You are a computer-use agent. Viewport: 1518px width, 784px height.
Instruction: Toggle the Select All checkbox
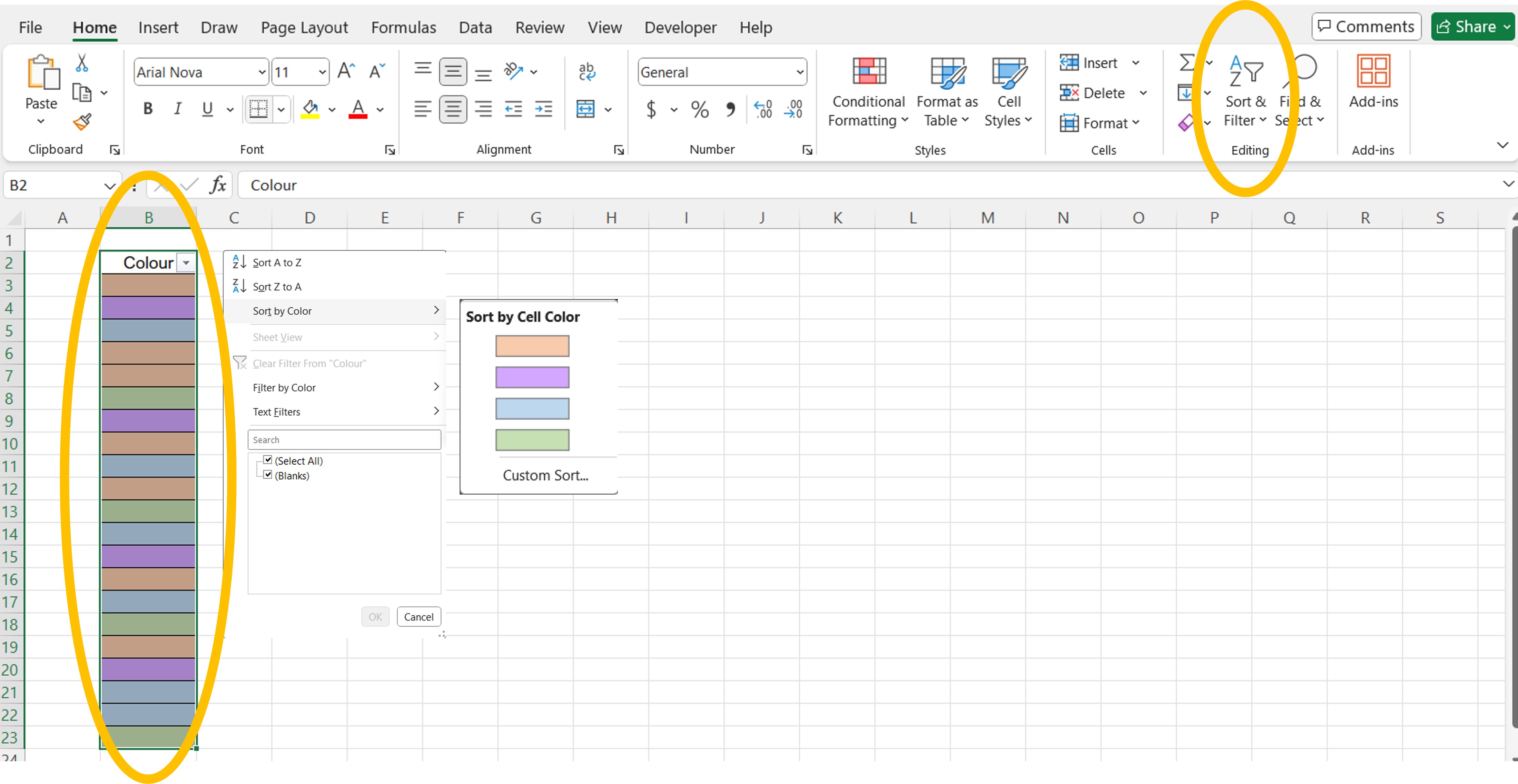pos(267,460)
